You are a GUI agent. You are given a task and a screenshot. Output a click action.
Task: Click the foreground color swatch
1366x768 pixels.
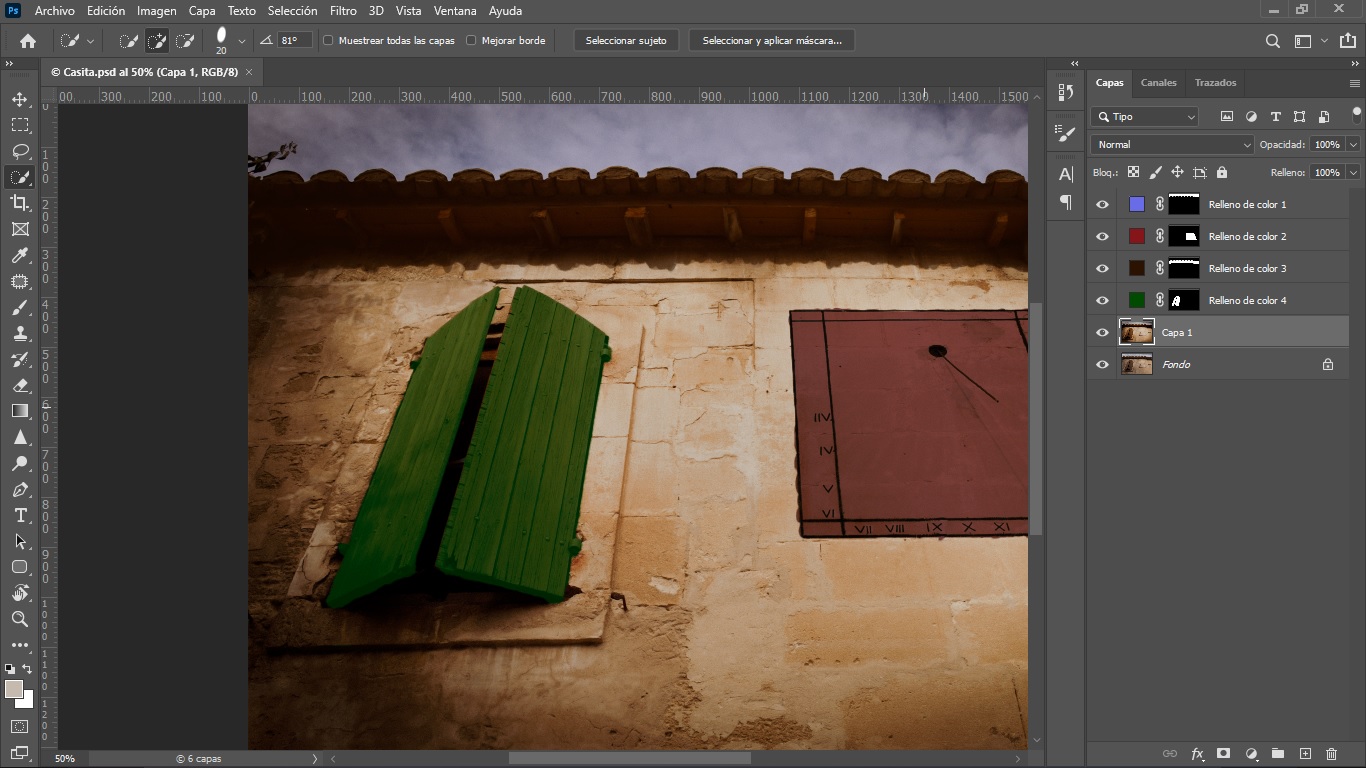13,690
